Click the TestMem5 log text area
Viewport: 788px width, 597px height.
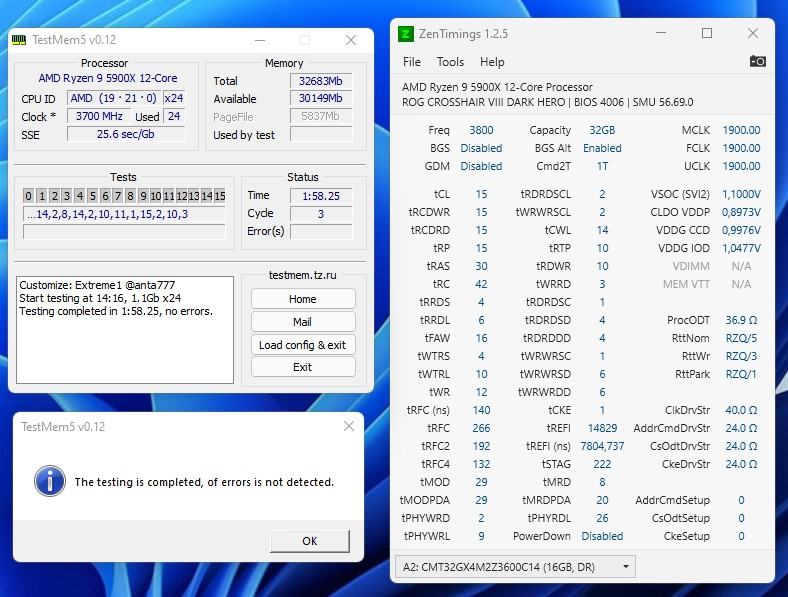(x=125, y=330)
